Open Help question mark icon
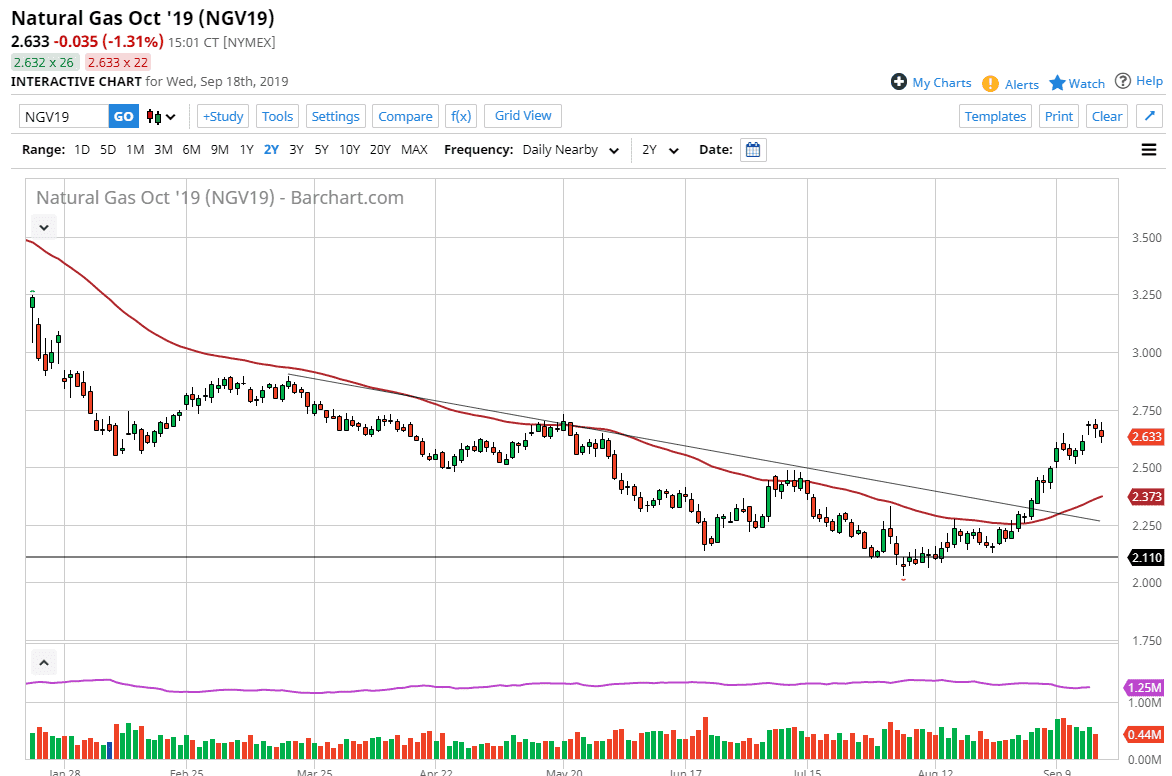1172x776 pixels. tap(1123, 81)
